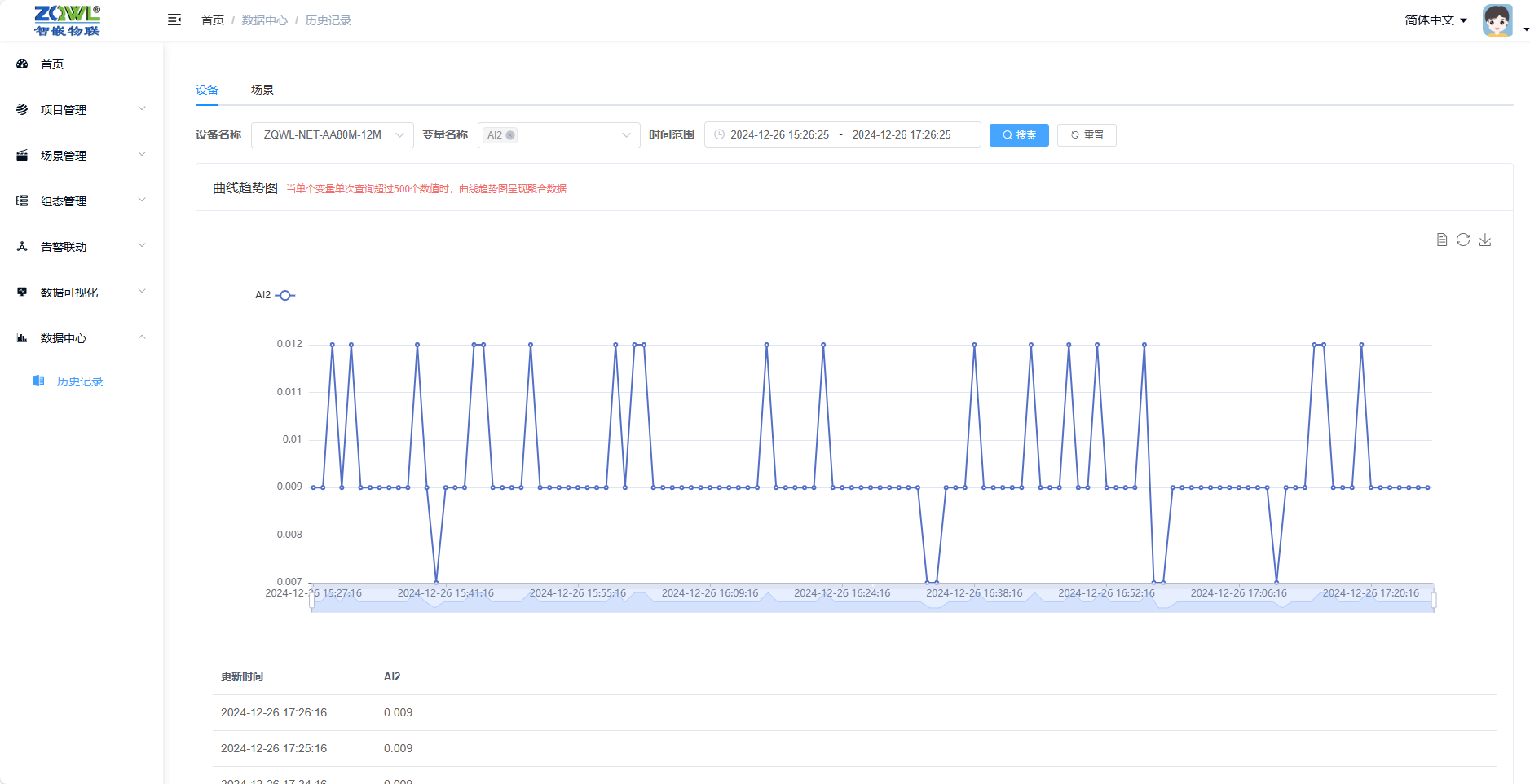Open the 简体中文 language dropdown
1530x784 pixels.
[x=1435, y=20]
